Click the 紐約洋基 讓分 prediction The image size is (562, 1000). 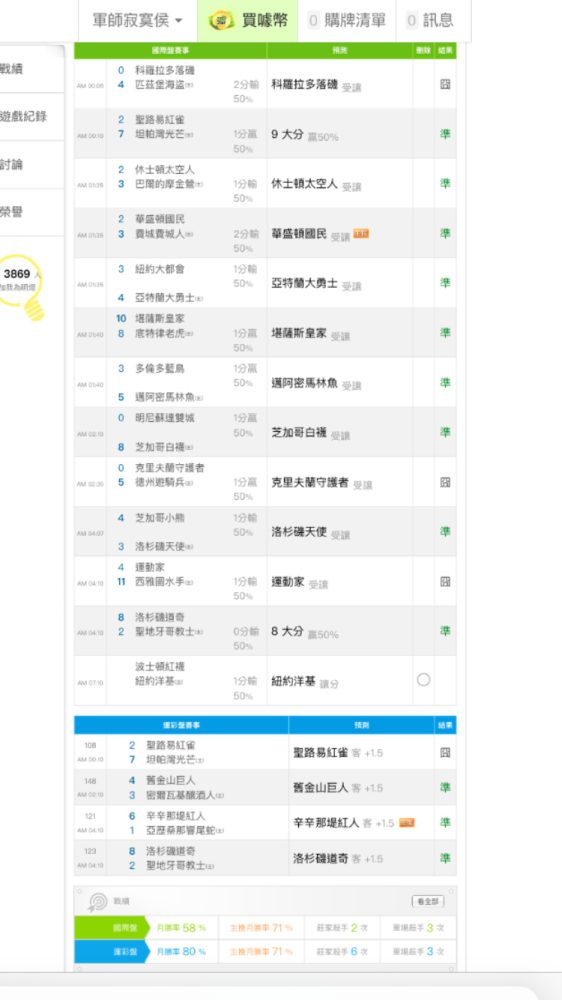click(x=305, y=682)
